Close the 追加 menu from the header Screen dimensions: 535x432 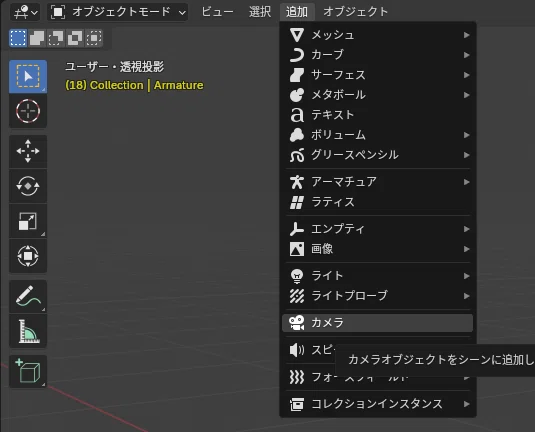tap(297, 12)
